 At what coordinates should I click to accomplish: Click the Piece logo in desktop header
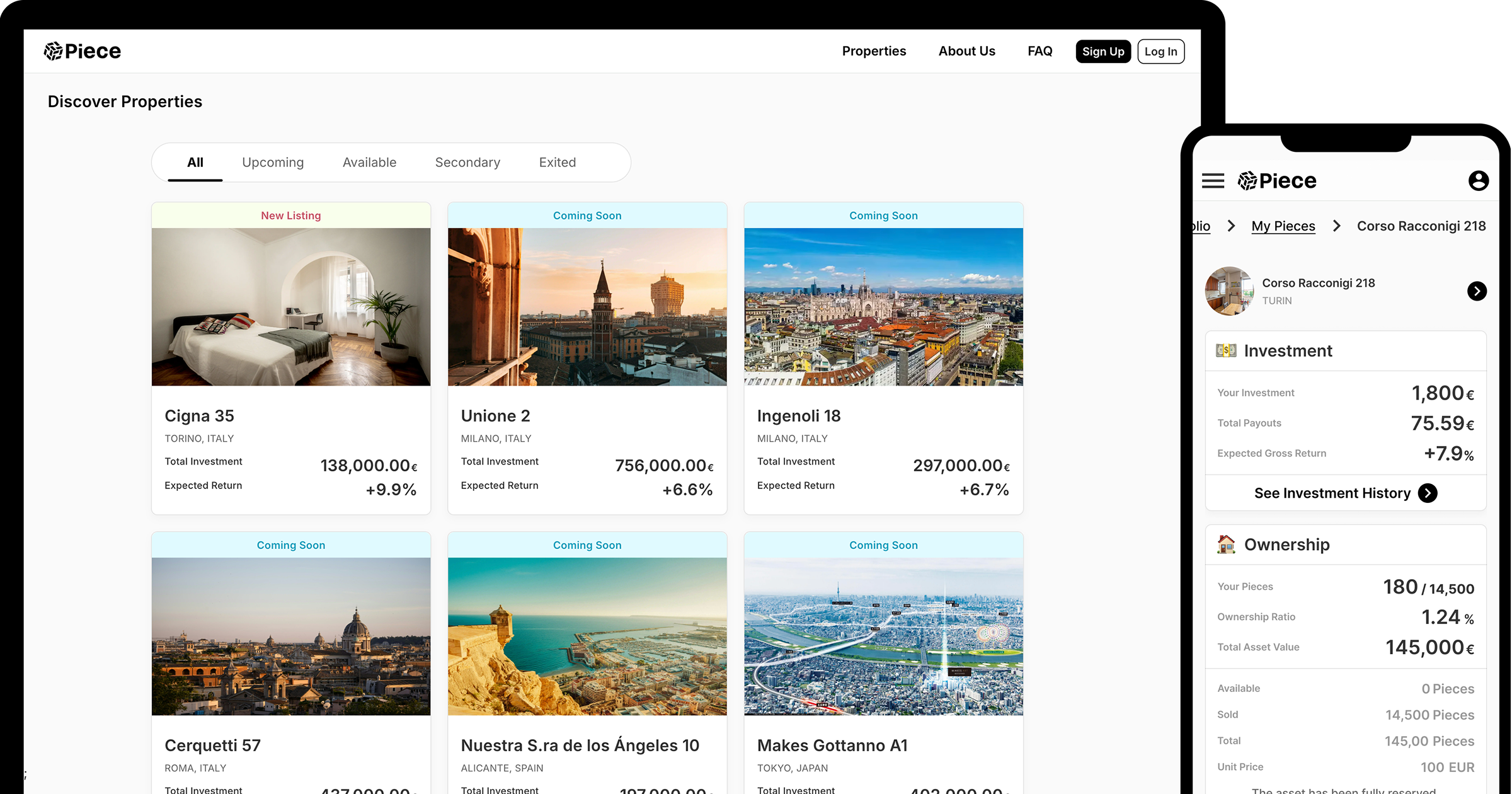pyautogui.click(x=83, y=51)
